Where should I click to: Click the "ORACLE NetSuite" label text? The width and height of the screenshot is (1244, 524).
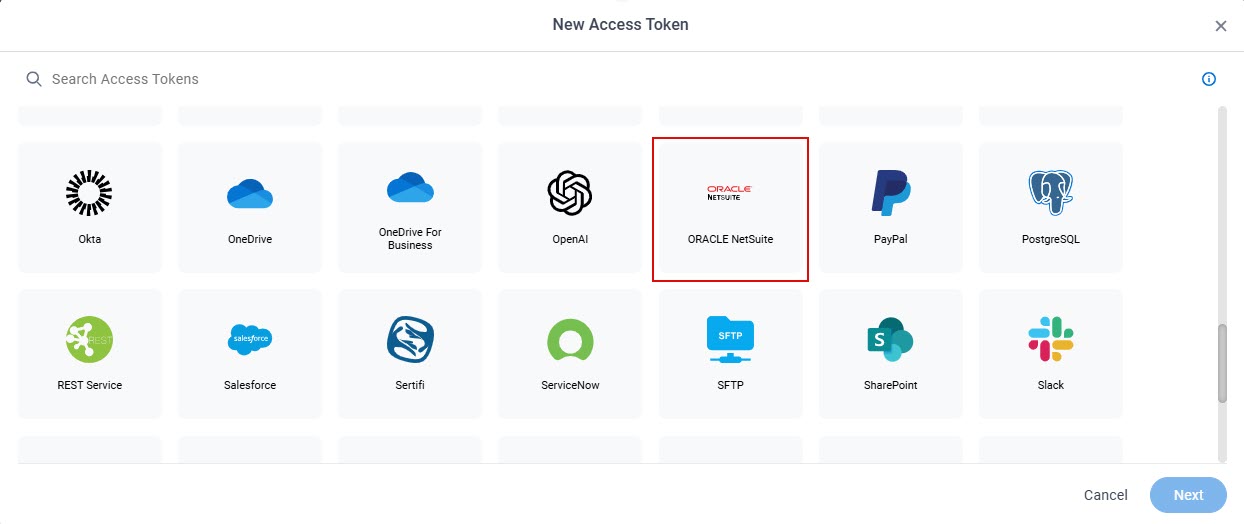(x=730, y=240)
